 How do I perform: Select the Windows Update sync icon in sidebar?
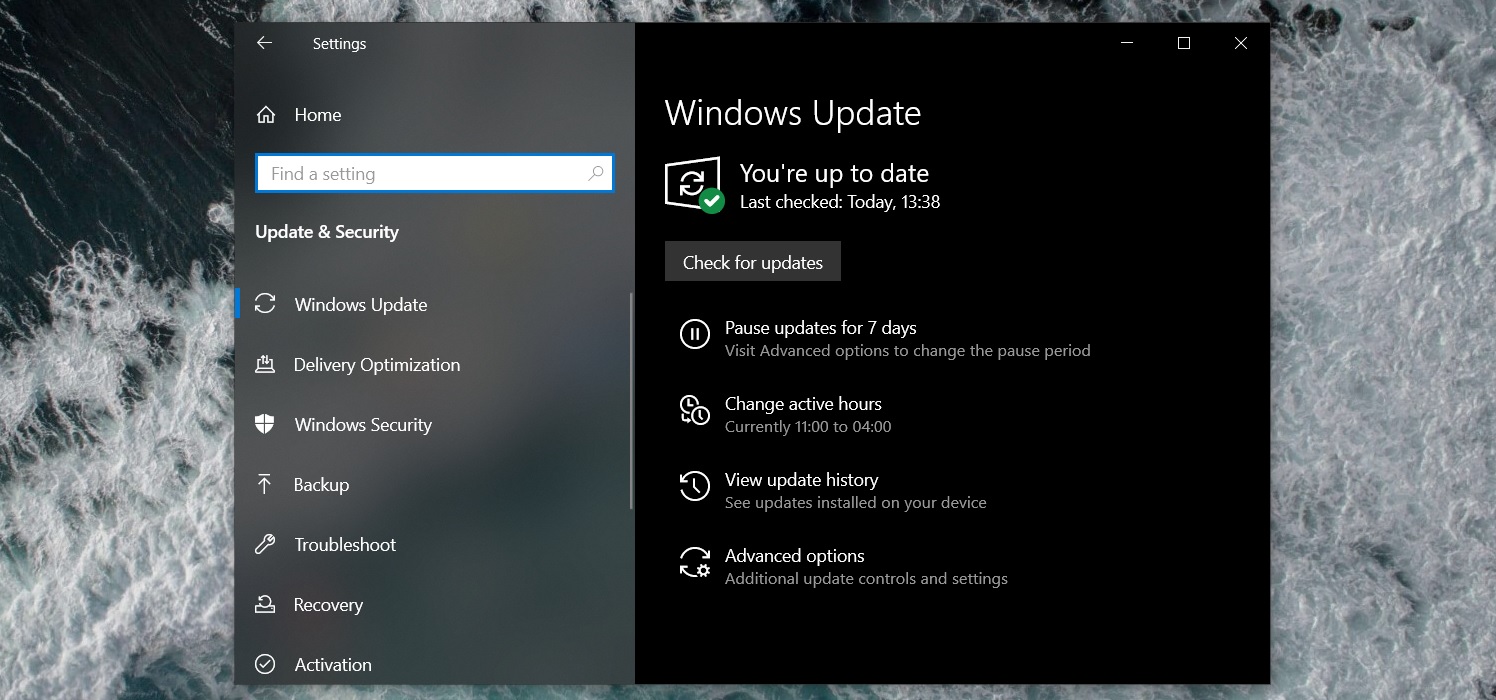click(265, 304)
